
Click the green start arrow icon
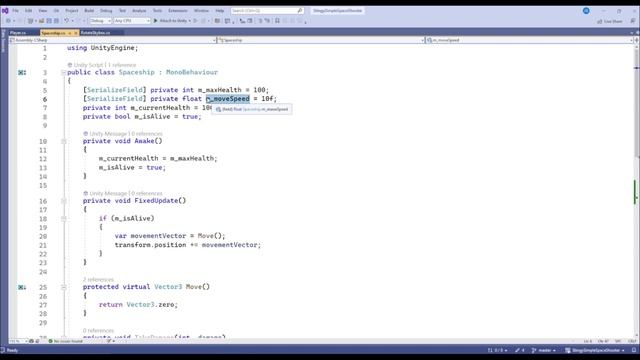click(156, 20)
